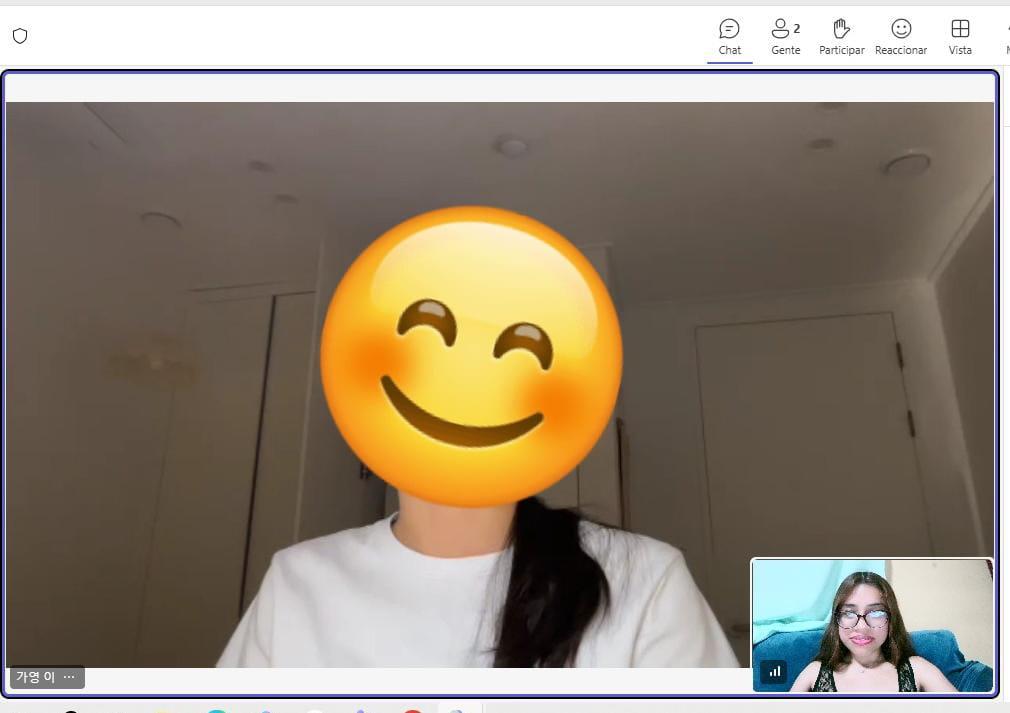Open the Vista layout options
The height and width of the screenshot is (713, 1010).
[x=959, y=37]
